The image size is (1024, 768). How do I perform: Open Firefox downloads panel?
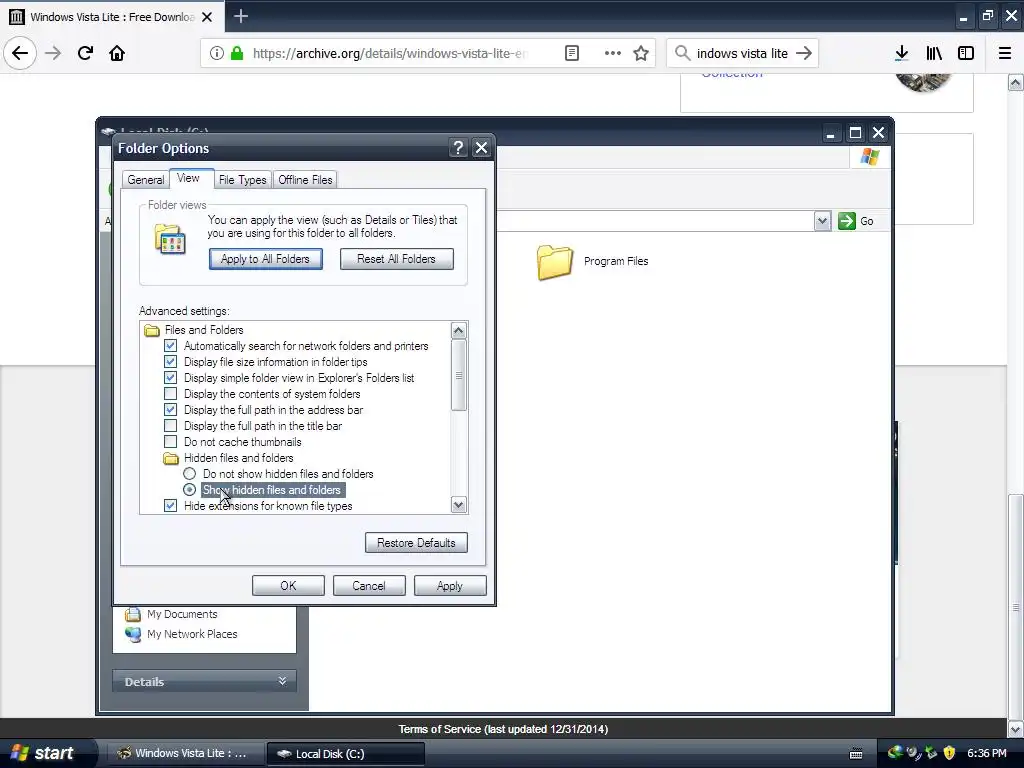[901, 53]
